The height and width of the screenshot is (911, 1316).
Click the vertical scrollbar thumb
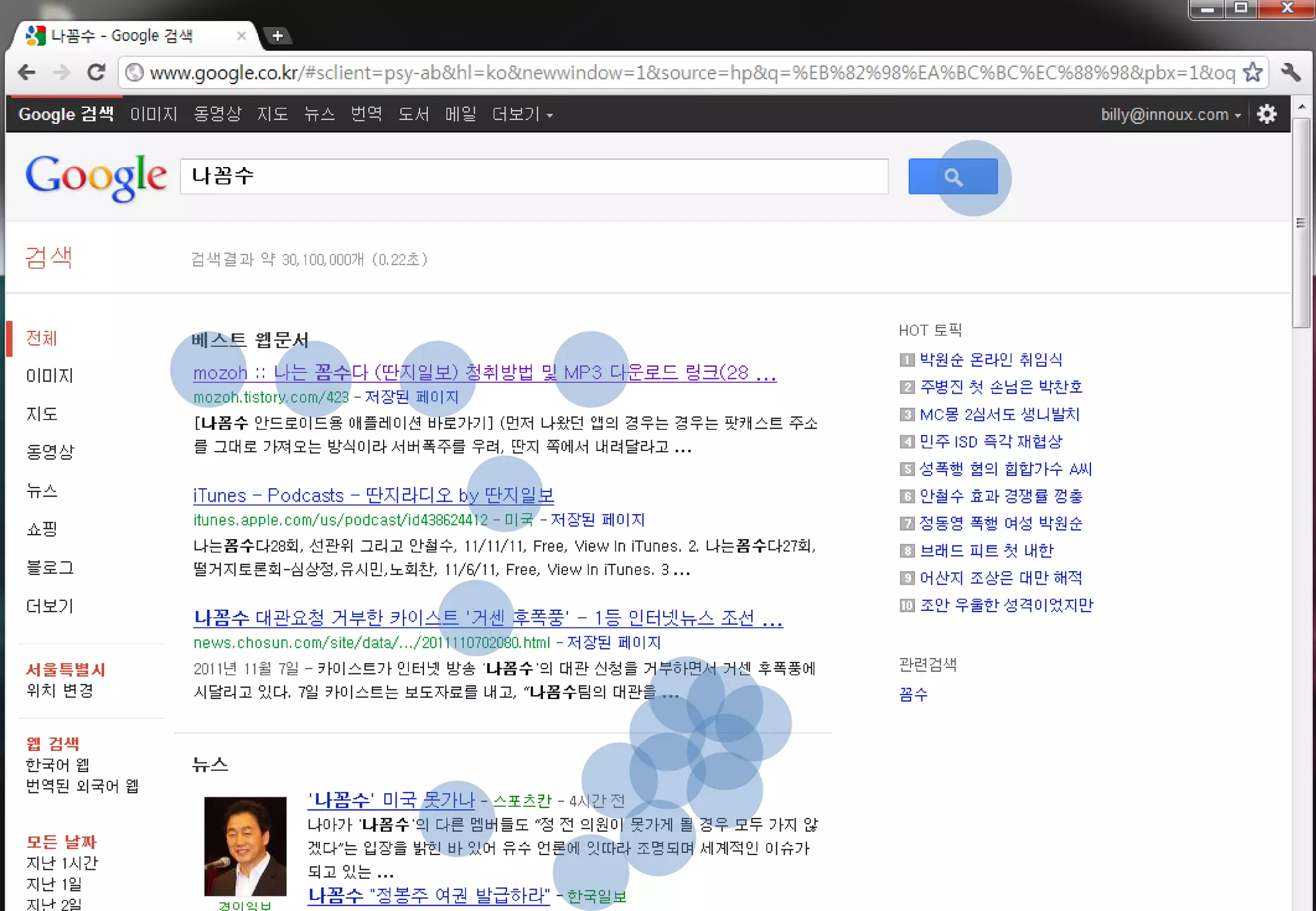tap(1301, 222)
